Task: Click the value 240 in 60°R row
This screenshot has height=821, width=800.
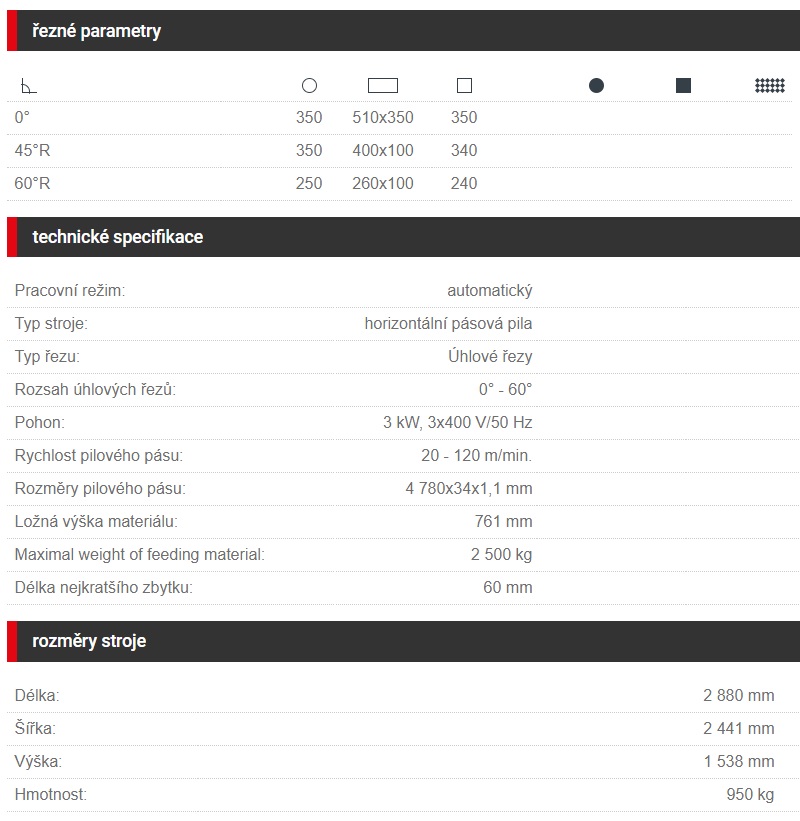Action: [464, 183]
